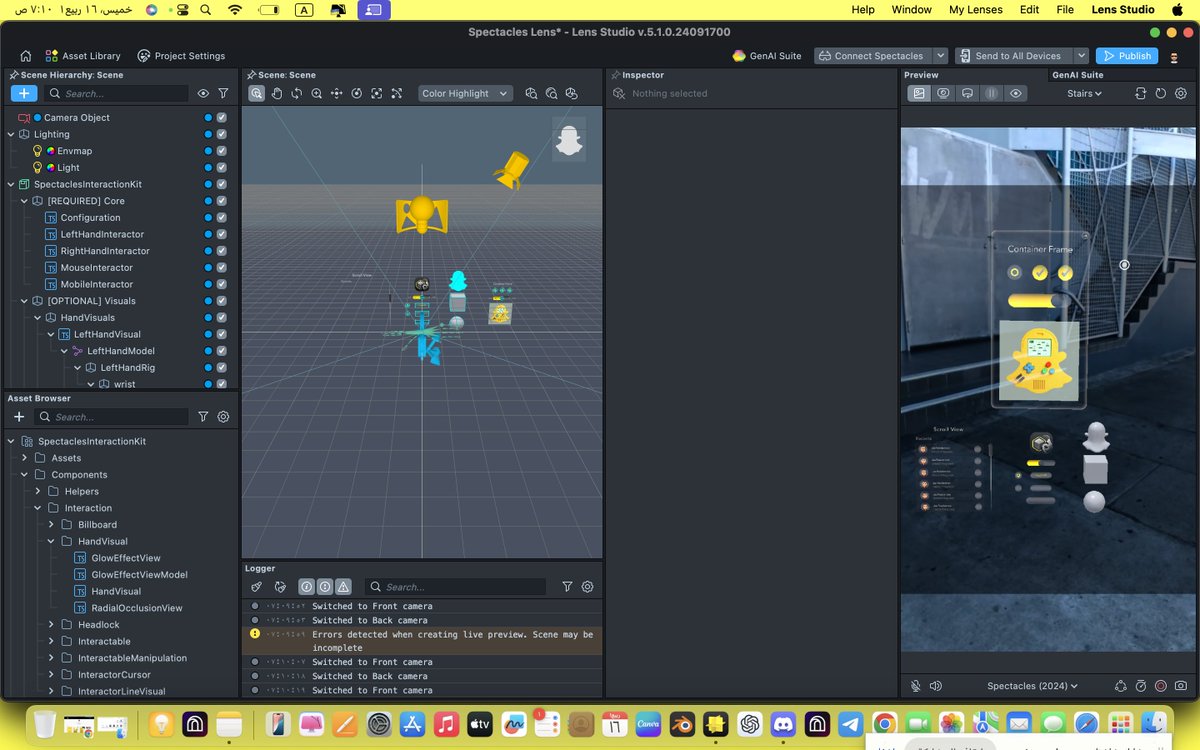The width and height of the screenshot is (1200, 750).
Task: Collapse the HandVisual folder
Action: pos(51,541)
